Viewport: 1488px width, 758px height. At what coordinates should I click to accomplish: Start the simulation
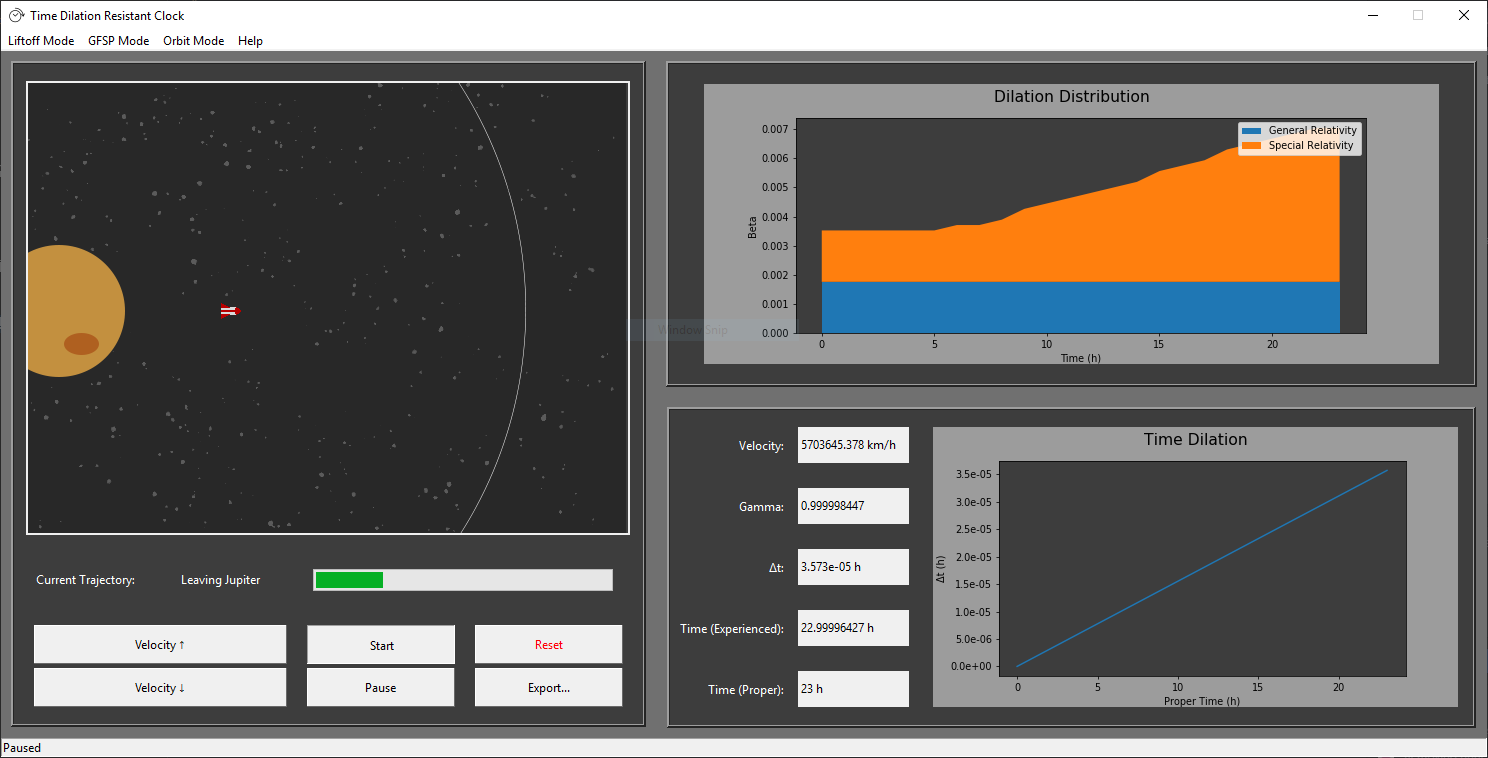pyautogui.click(x=381, y=645)
